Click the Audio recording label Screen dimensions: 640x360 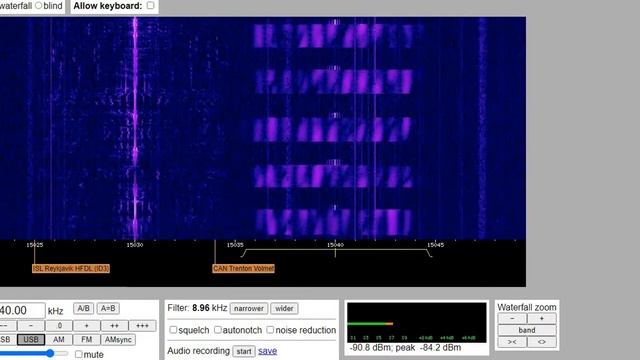tap(198, 351)
